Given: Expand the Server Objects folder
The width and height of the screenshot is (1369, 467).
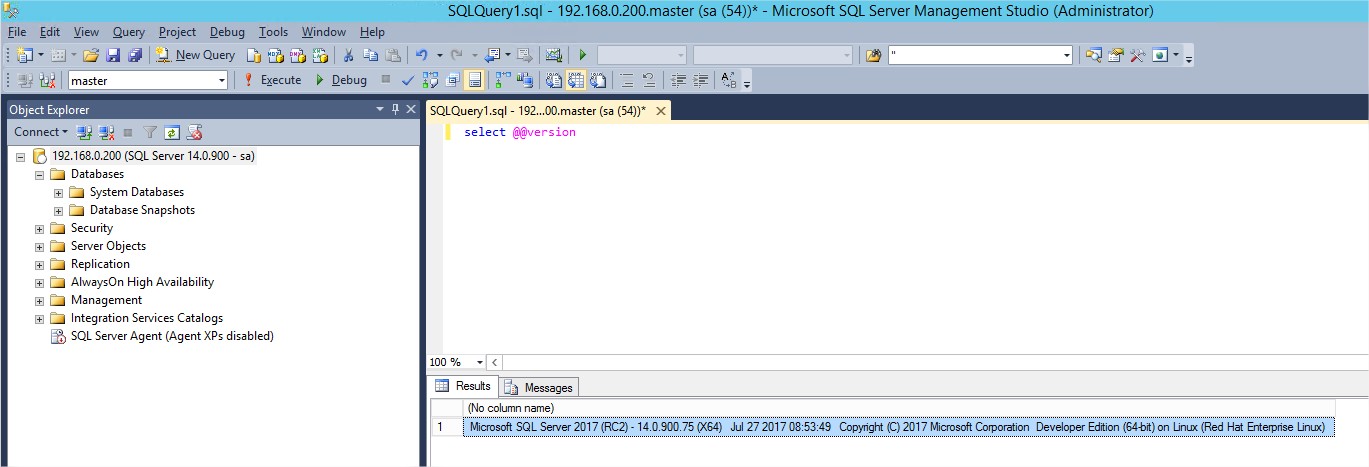Looking at the screenshot, I should click(40, 247).
